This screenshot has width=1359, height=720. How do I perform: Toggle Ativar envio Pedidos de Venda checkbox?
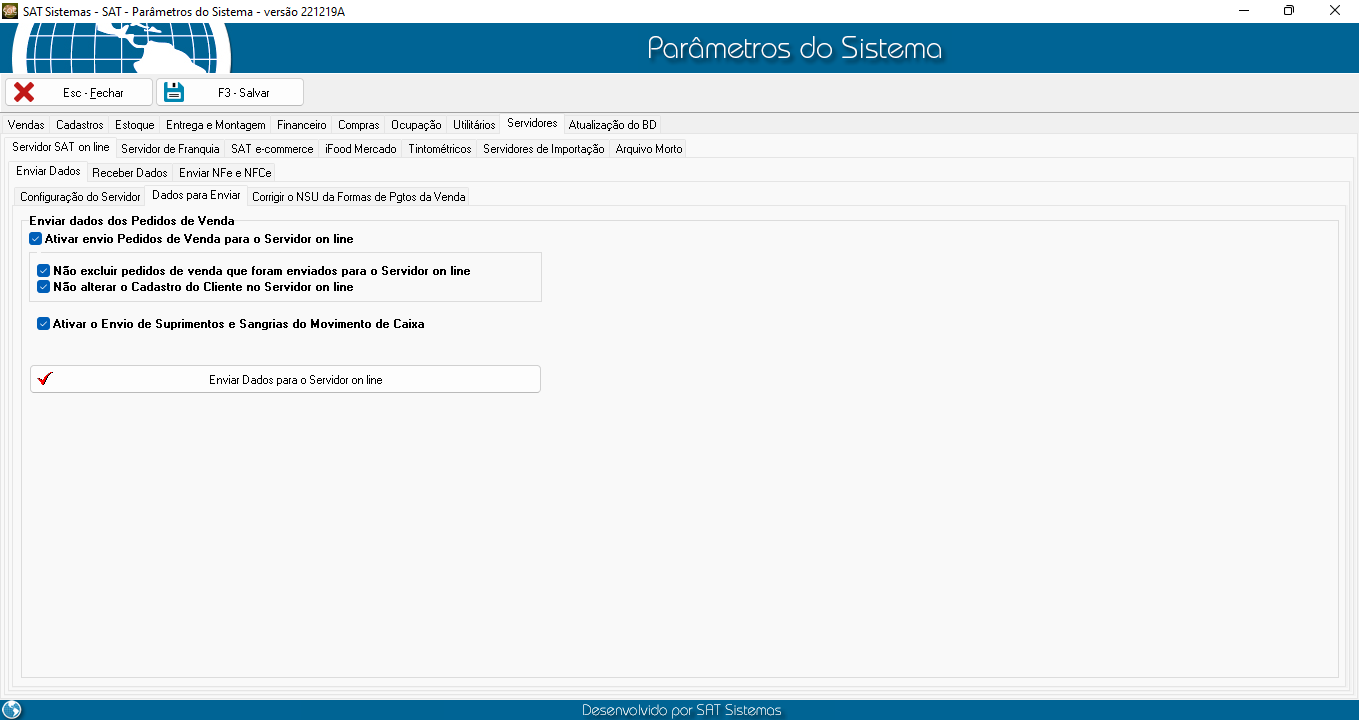pyautogui.click(x=36, y=239)
